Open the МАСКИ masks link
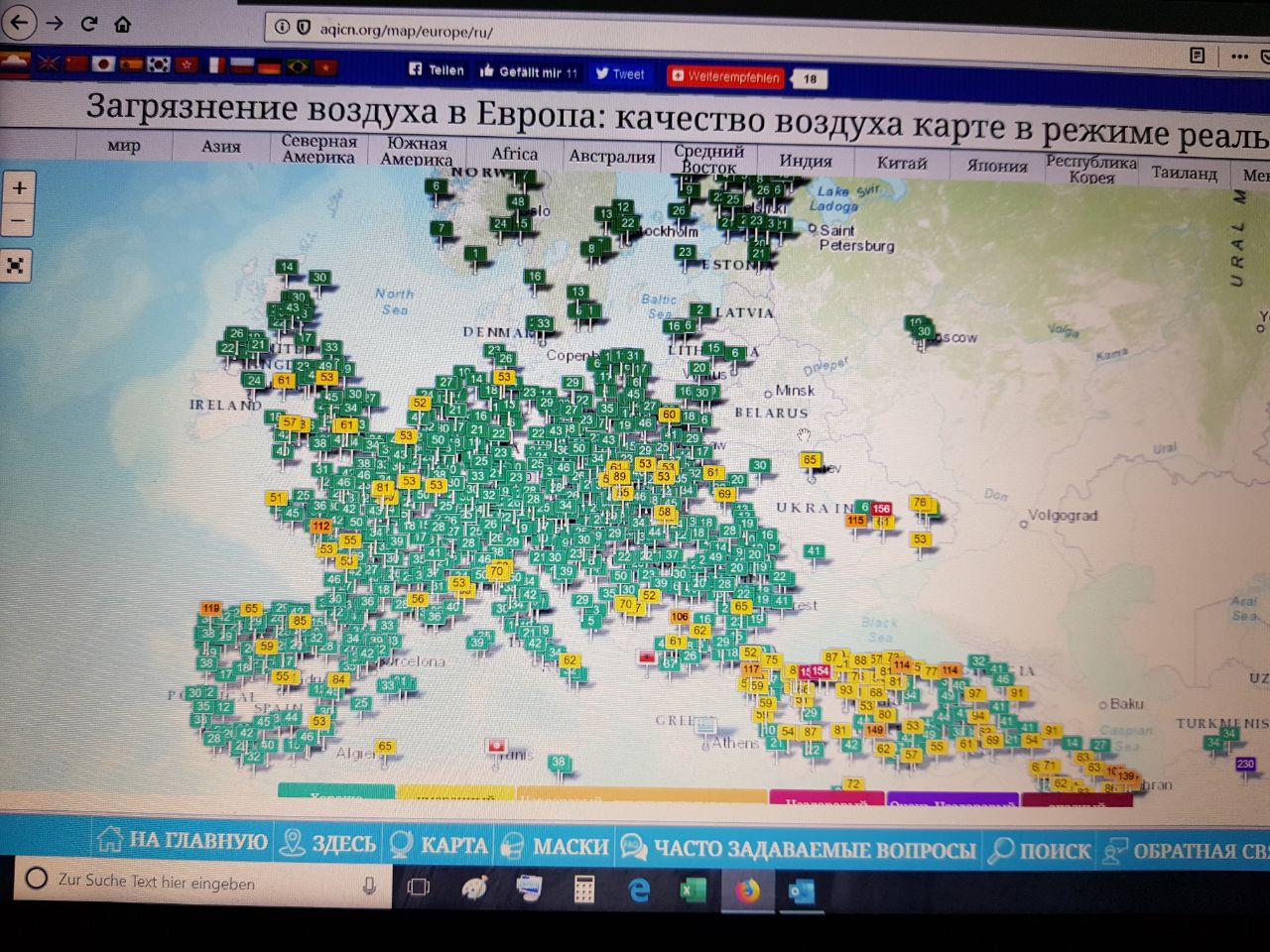The image size is (1270, 952). (x=555, y=846)
